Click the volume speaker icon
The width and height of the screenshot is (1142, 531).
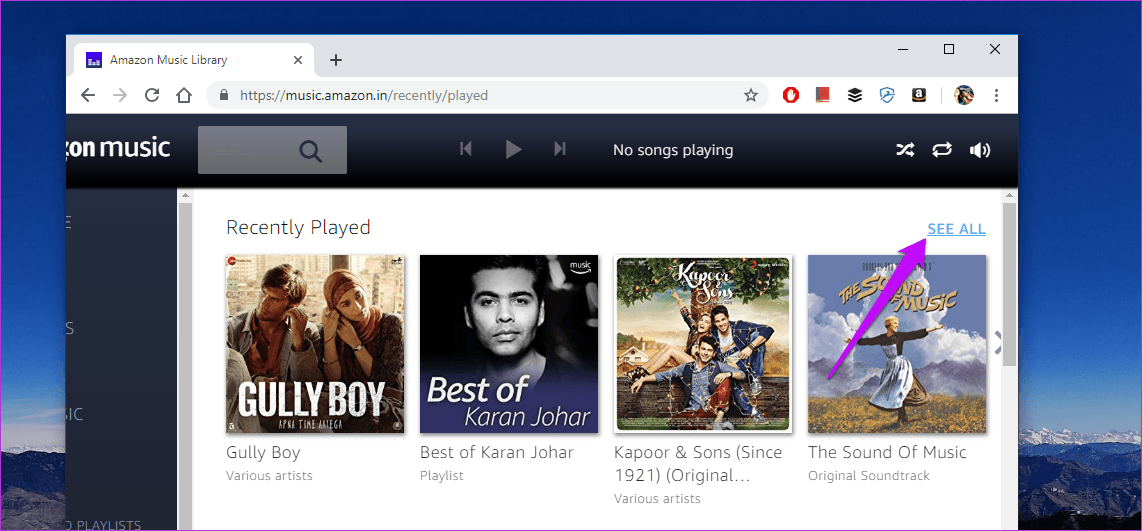(x=980, y=150)
